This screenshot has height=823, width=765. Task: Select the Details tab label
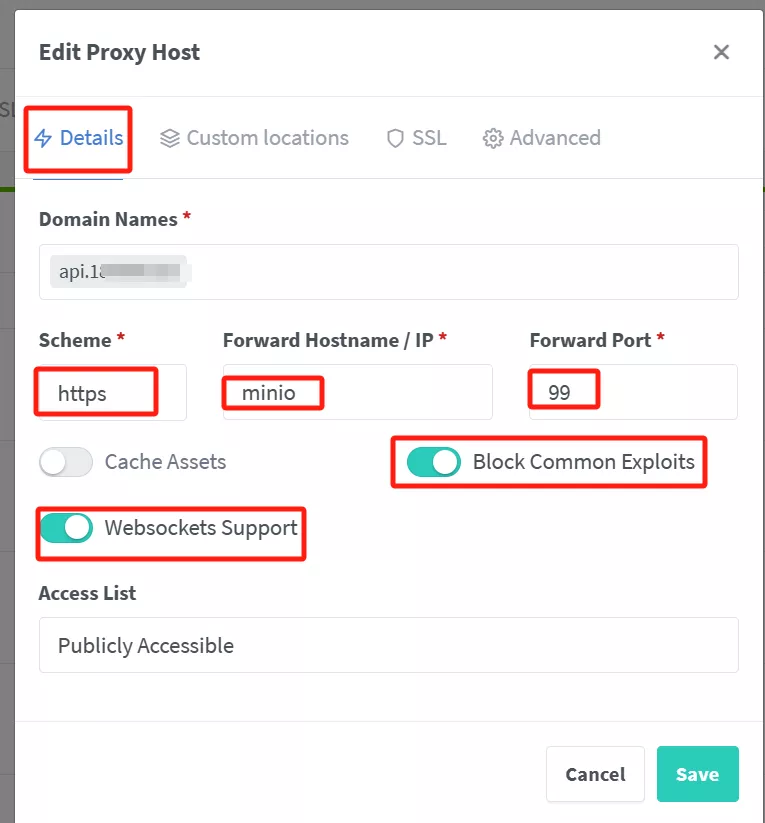click(91, 138)
